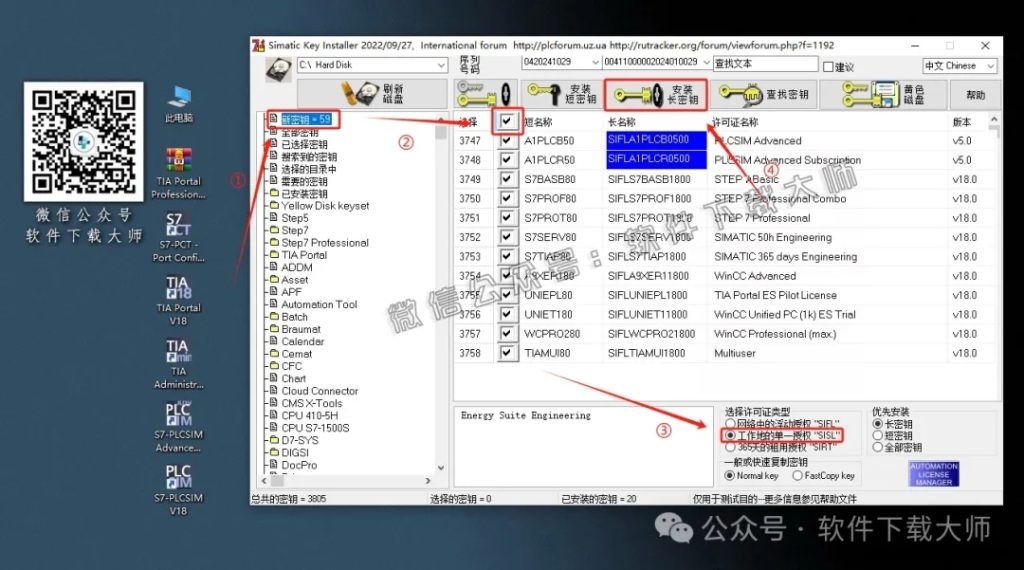Uncheck the checkbox for row 3749 S7BASB80
The width and height of the screenshot is (1024, 570).
tap(507, 179)
